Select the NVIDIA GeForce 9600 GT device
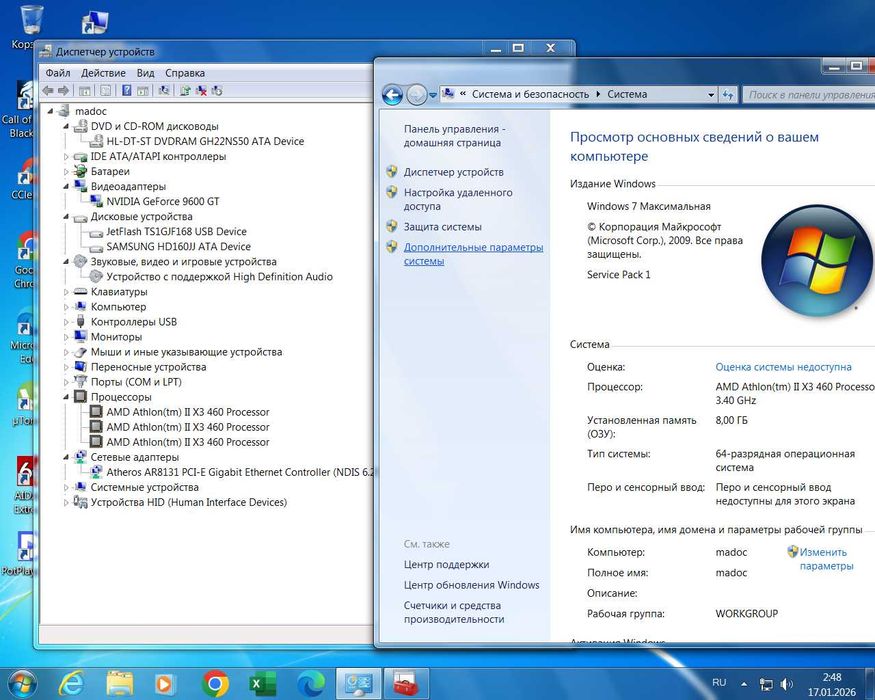Image resolution: width=875 pixels, height=700 pixels. [x=163, y=202]
